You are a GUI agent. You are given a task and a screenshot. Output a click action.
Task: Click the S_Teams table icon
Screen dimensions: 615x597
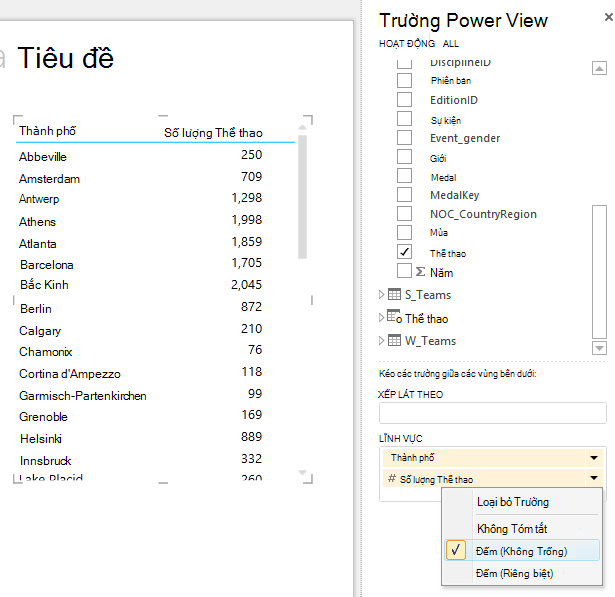[x=394, y=294]
